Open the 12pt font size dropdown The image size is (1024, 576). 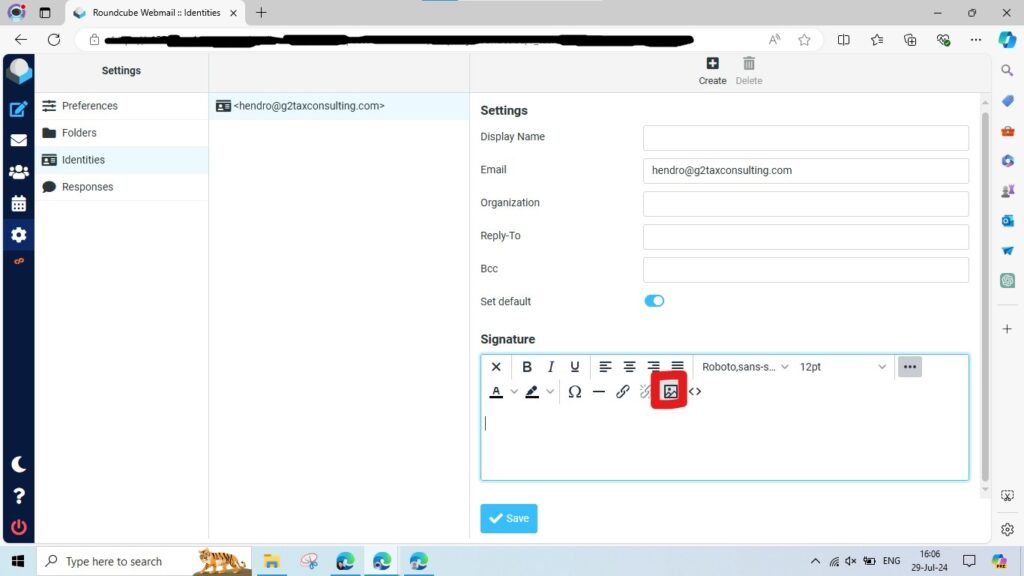(842, 367)
